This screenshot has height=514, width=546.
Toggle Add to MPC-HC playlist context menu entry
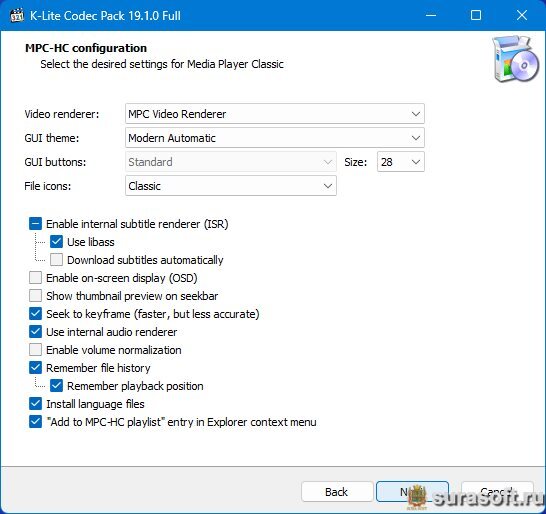[36, 422]
